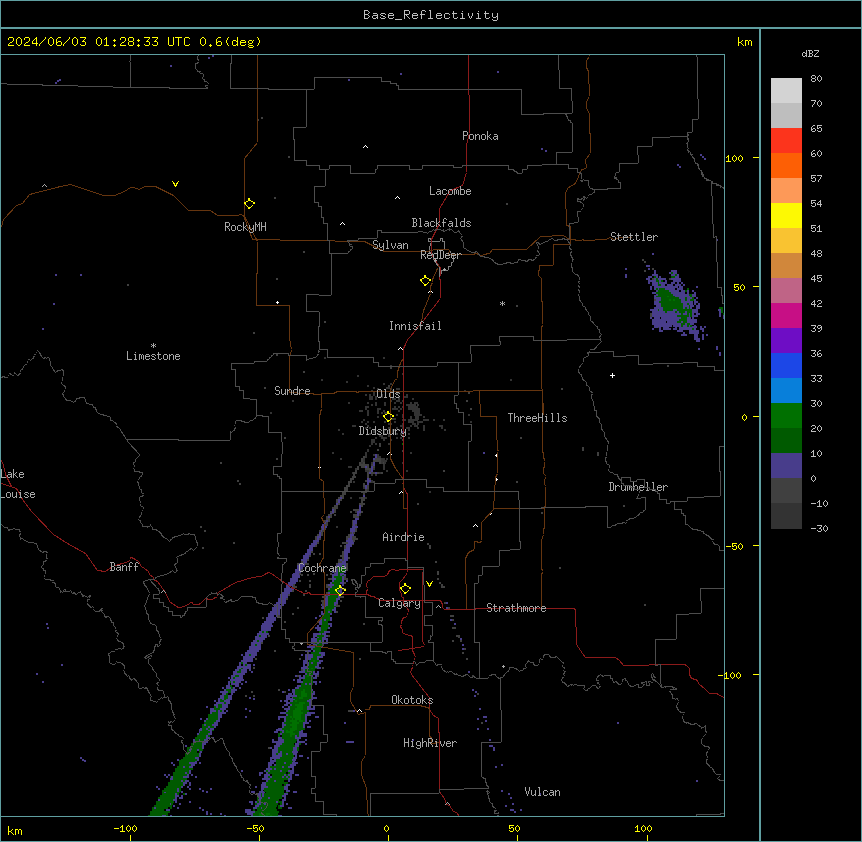Screen dimensions: 862x842
Task: Click the Vulcan label
Action: 542,792
